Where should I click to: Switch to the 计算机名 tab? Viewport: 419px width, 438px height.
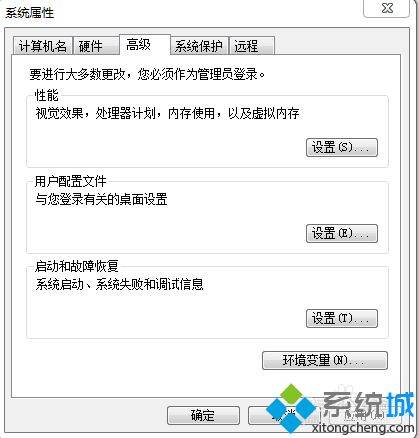point(43,46)
